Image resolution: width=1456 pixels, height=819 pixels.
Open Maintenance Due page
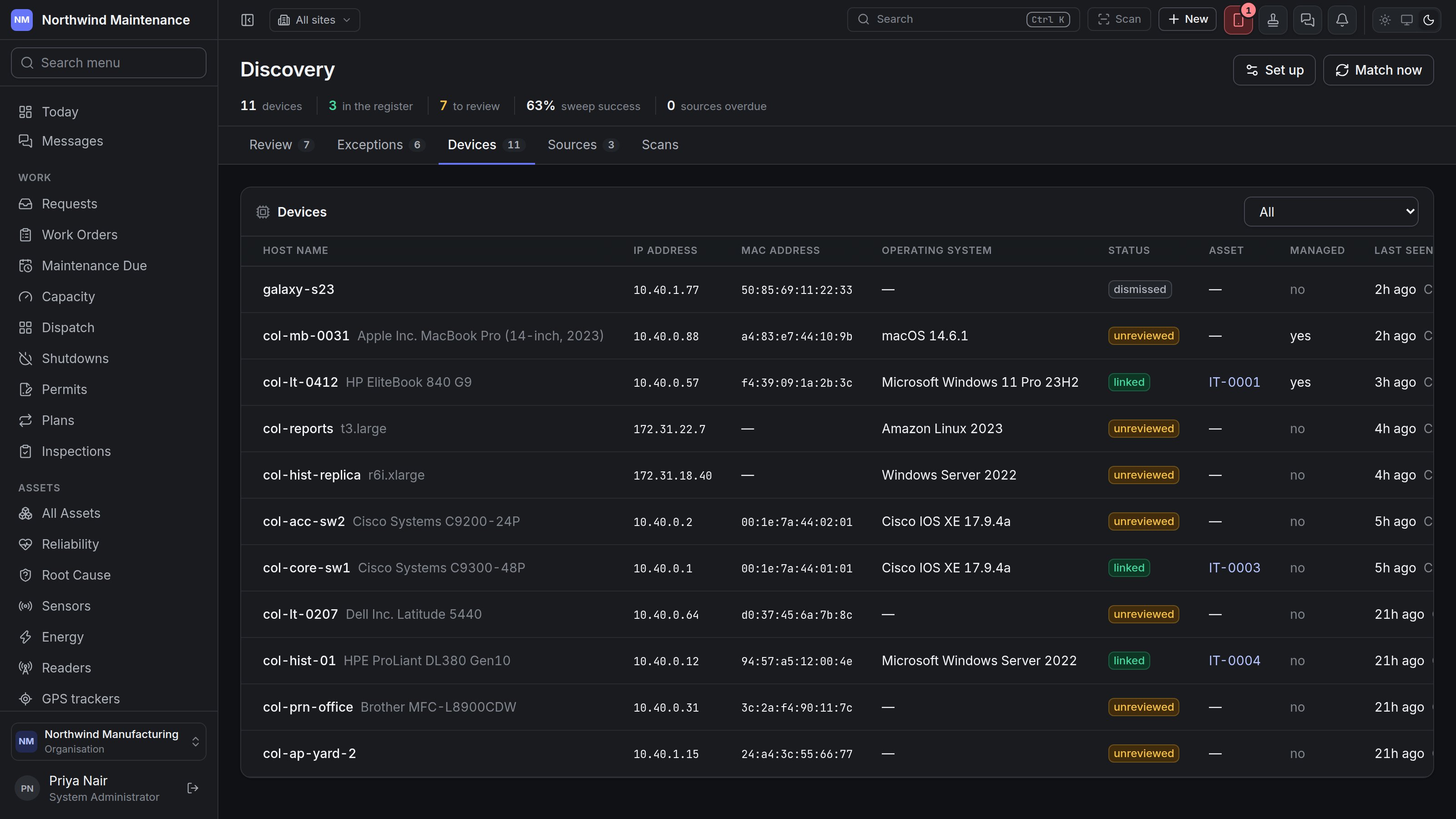point(109,266)
